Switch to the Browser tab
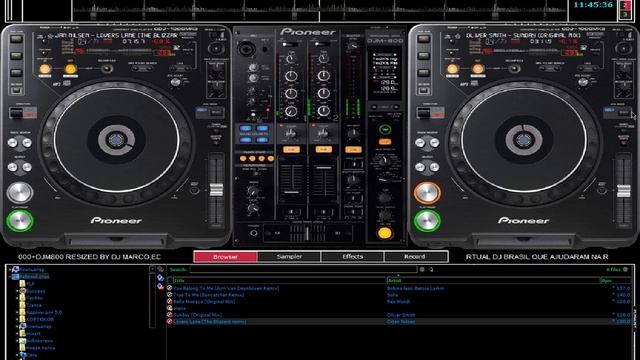This screenshot has height=360, width=640. [225, 257]
